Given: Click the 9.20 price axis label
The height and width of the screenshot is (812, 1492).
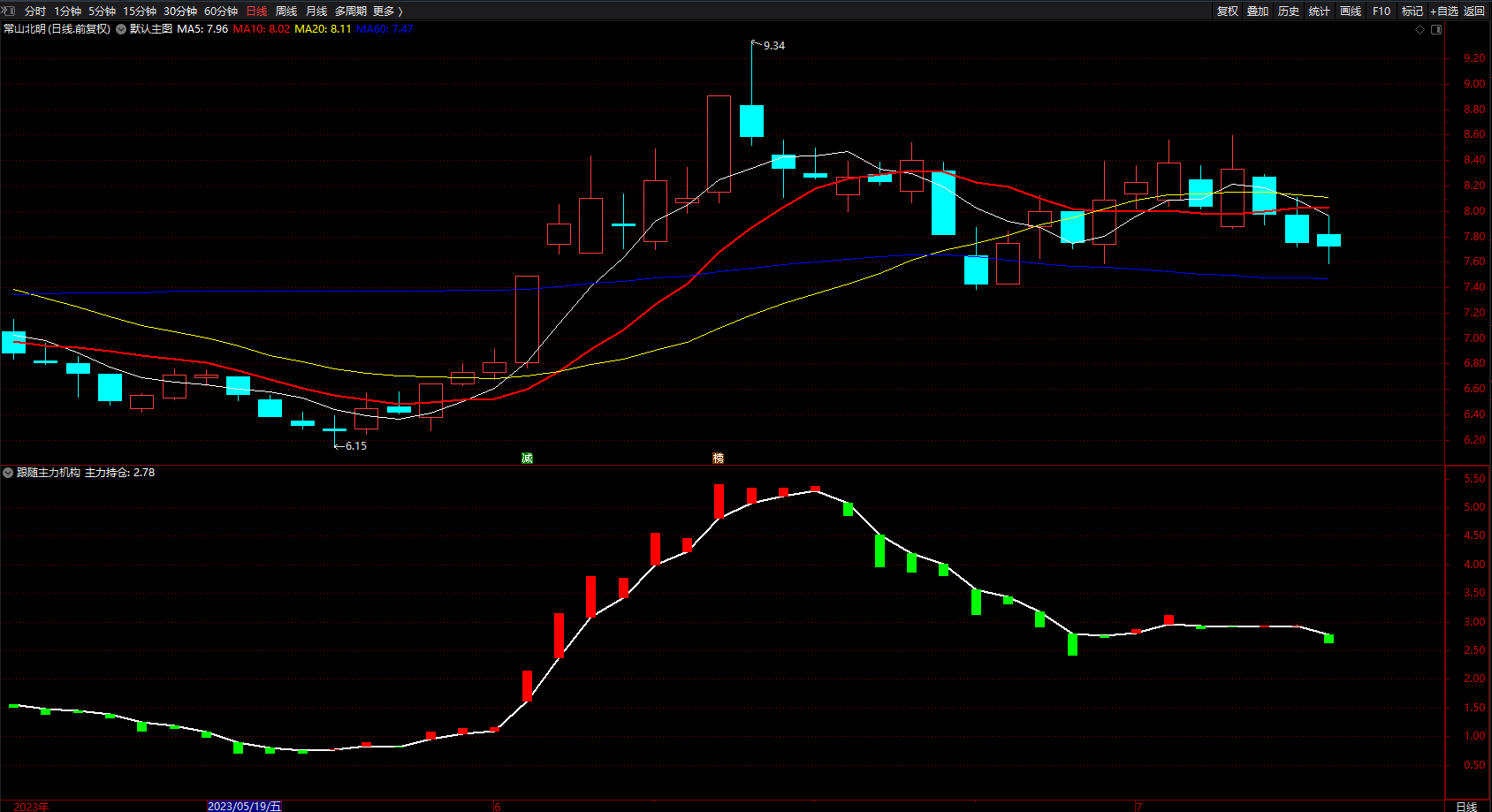Looking at the screenshot, I should click(x=1474, y=58).
